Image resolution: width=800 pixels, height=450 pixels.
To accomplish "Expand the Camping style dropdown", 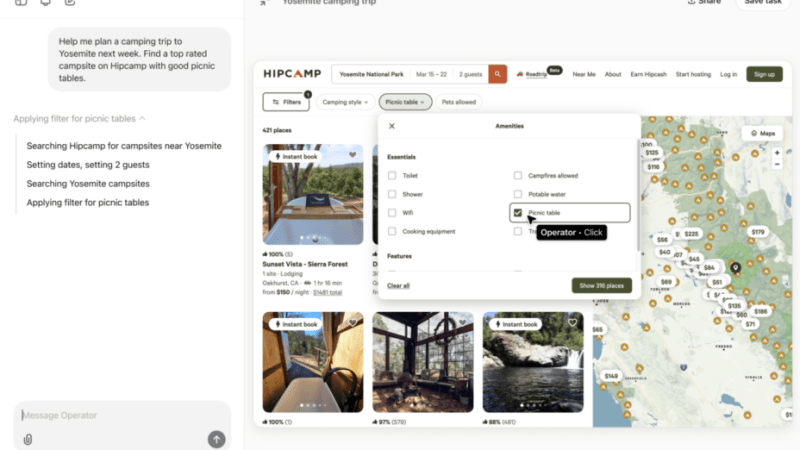I will click(346, 102).
